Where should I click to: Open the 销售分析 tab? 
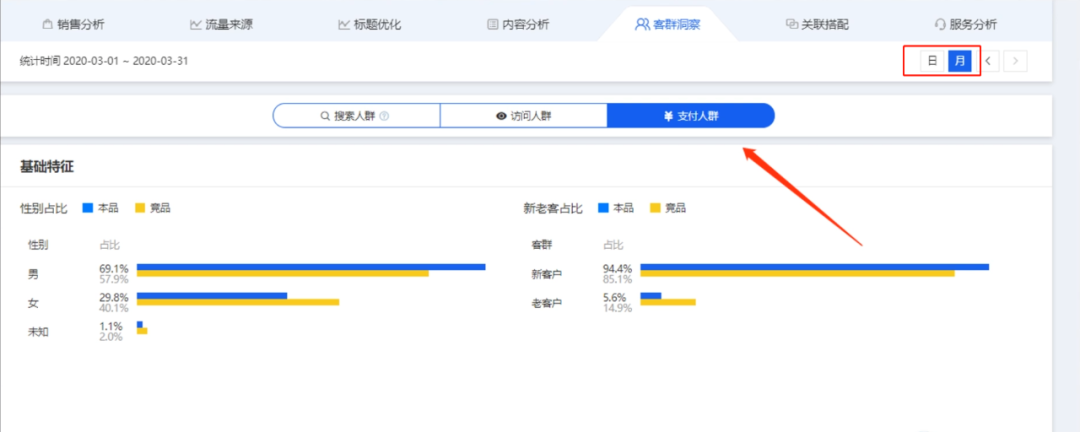(x=74, y=25)
